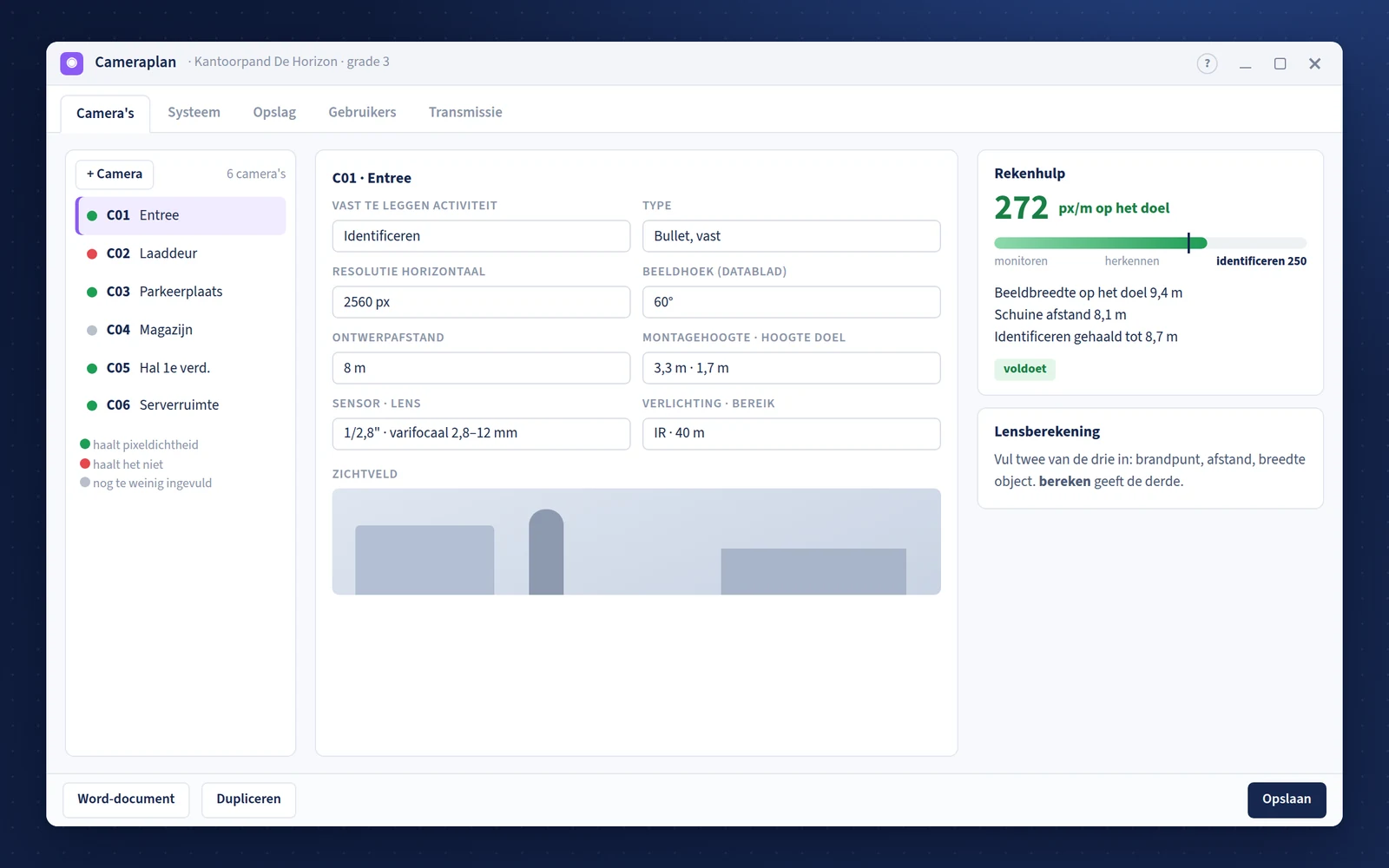
Task: Export via the Word-document button
Action: (x=126, y=799)
